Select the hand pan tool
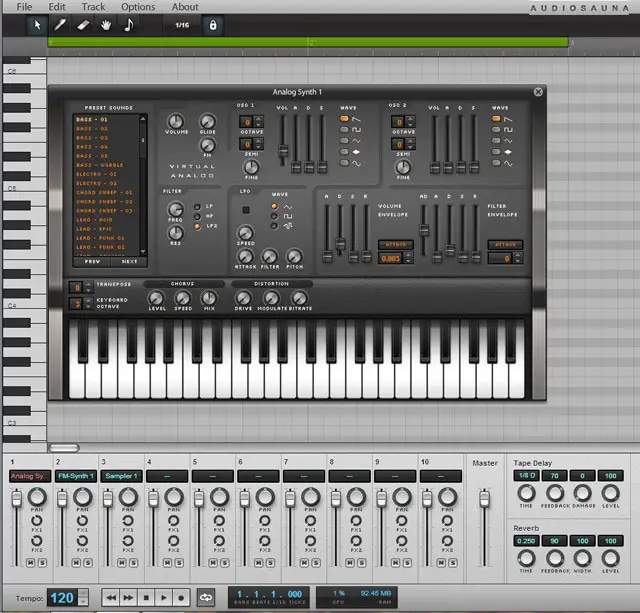This screenshot has height=613, width=640. [x=106, y=25]
